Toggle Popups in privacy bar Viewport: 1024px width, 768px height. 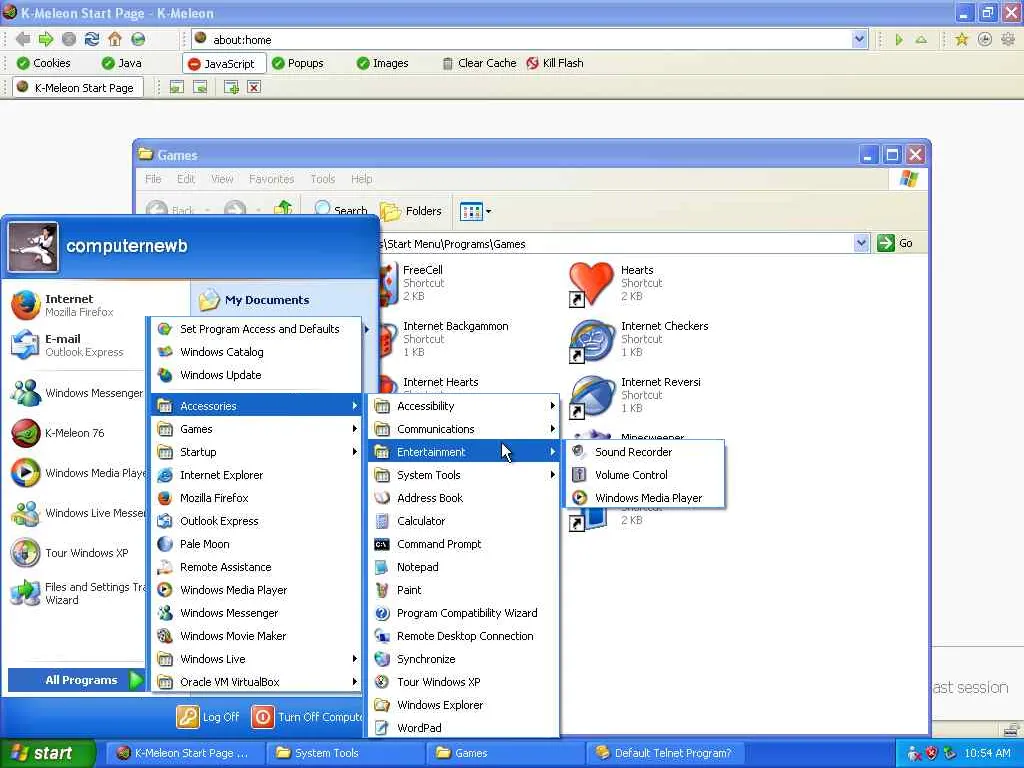pos(297,63)
